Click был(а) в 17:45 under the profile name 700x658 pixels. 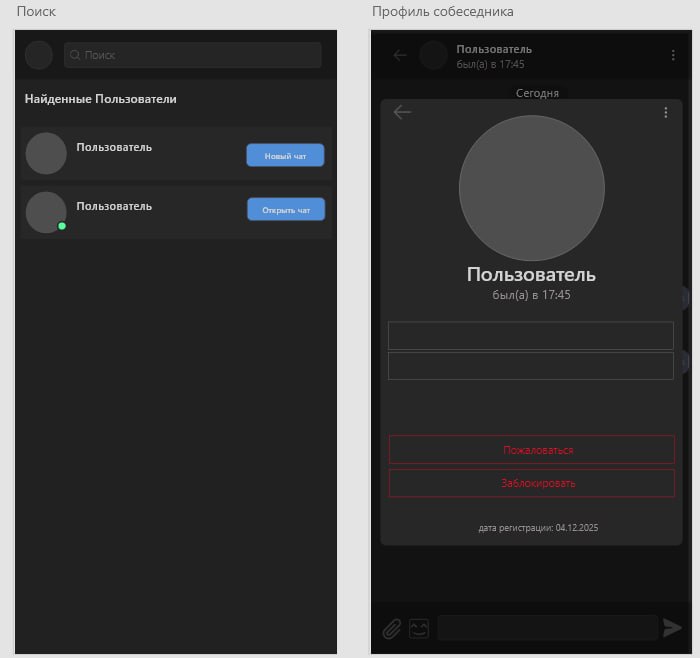point(531,295)
